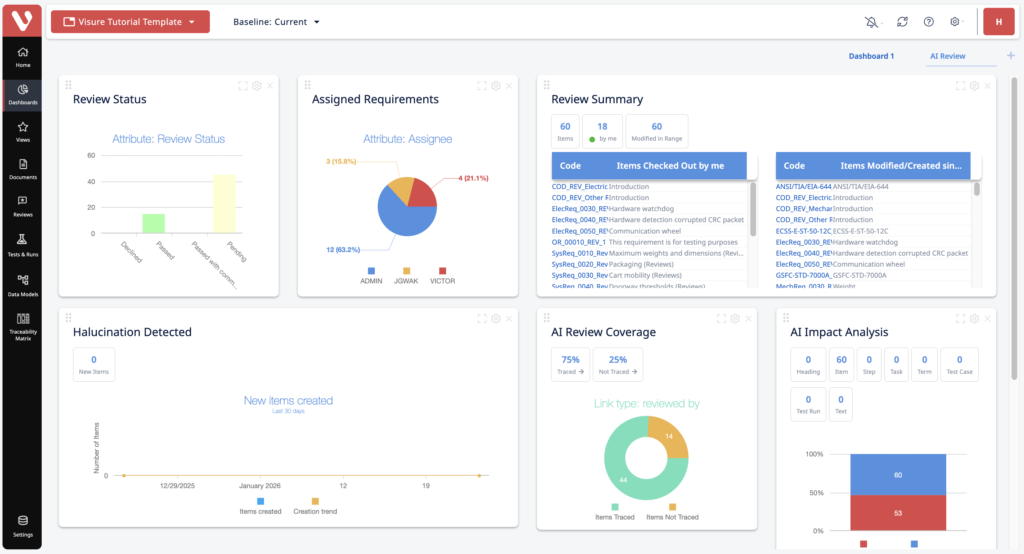1024x554 pixels.
Task: Open the Visure Tutorial Template dropdown
Action: [x=130, y=22]
